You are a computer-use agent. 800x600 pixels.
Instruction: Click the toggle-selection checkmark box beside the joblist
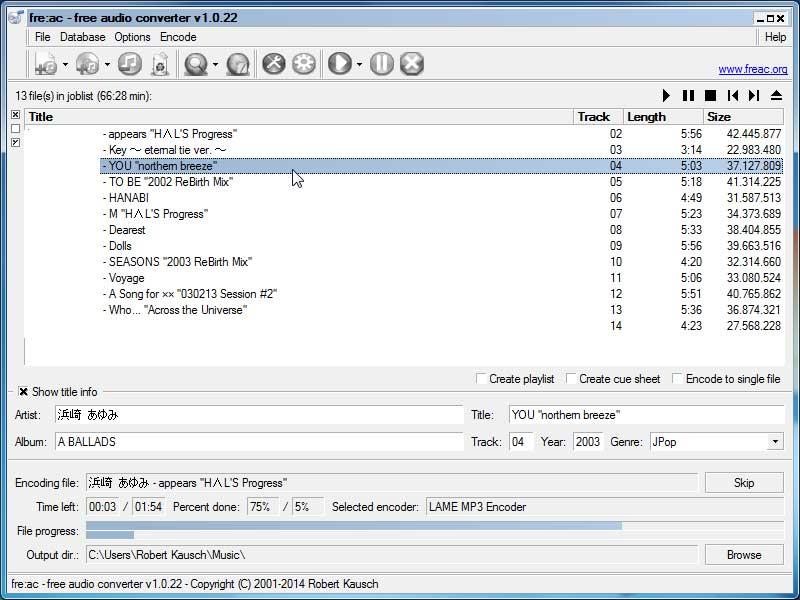[15, 143]
